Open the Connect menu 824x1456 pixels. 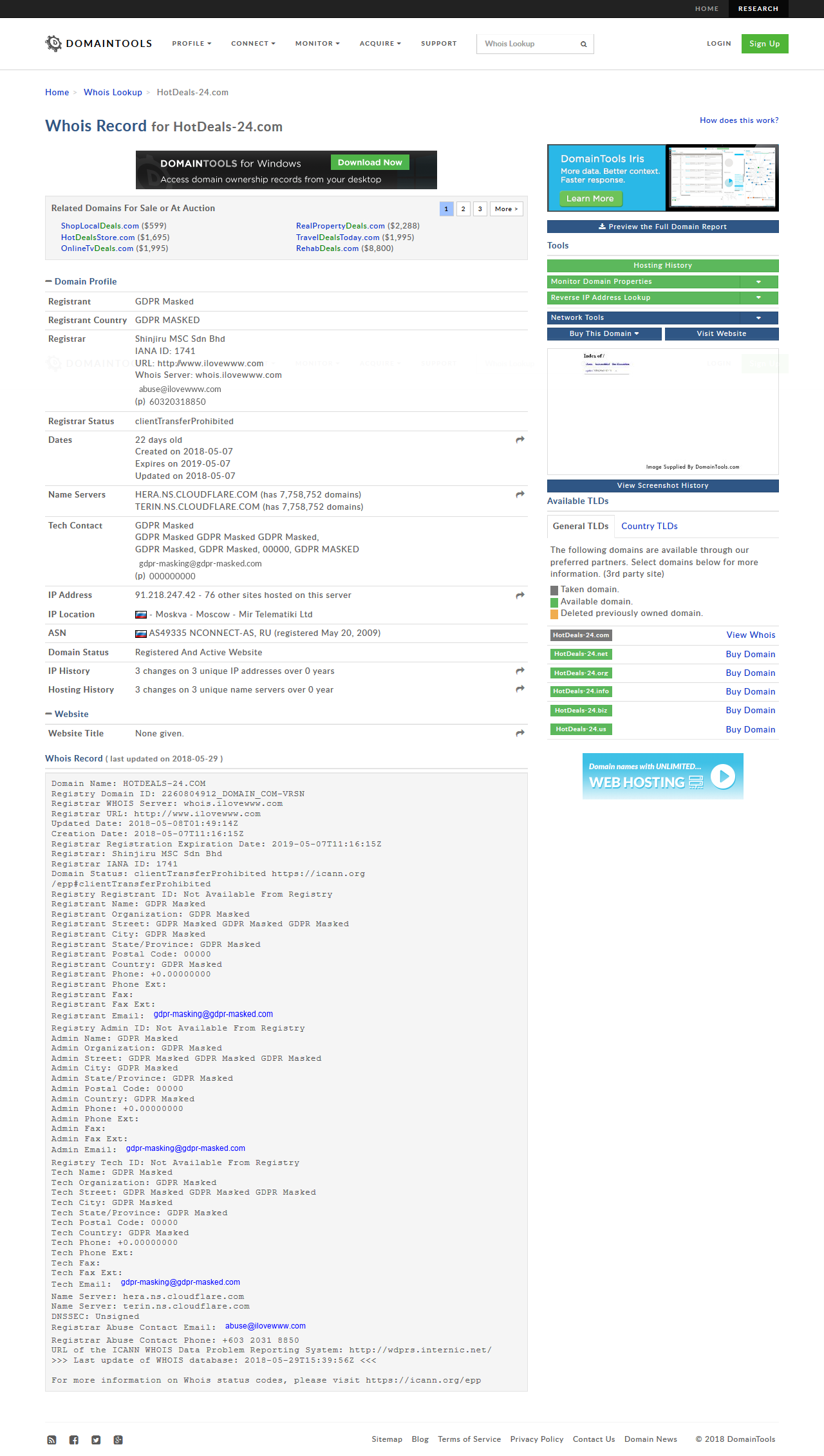coord(253,44)
